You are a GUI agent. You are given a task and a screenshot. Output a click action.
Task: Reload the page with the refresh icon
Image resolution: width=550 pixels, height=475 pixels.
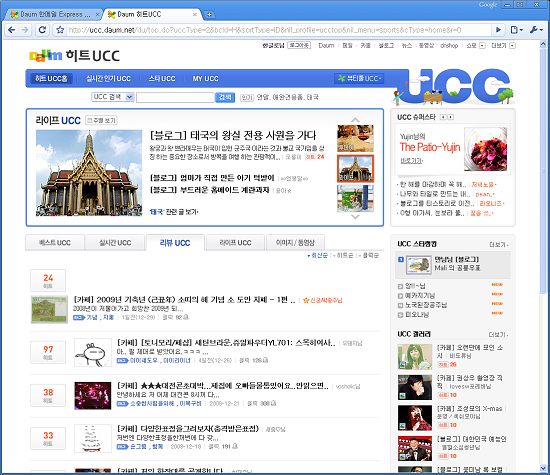(x=42, y=30)
